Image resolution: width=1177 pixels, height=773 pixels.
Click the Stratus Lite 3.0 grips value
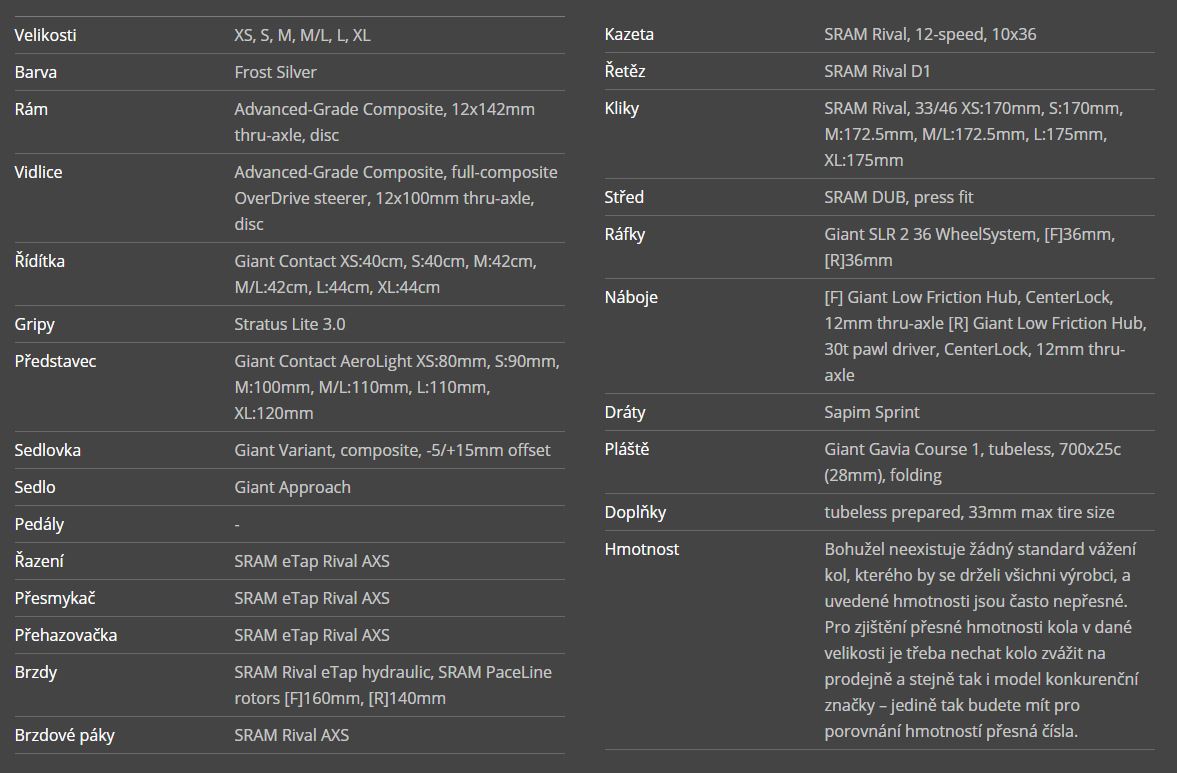pos(290,324)
